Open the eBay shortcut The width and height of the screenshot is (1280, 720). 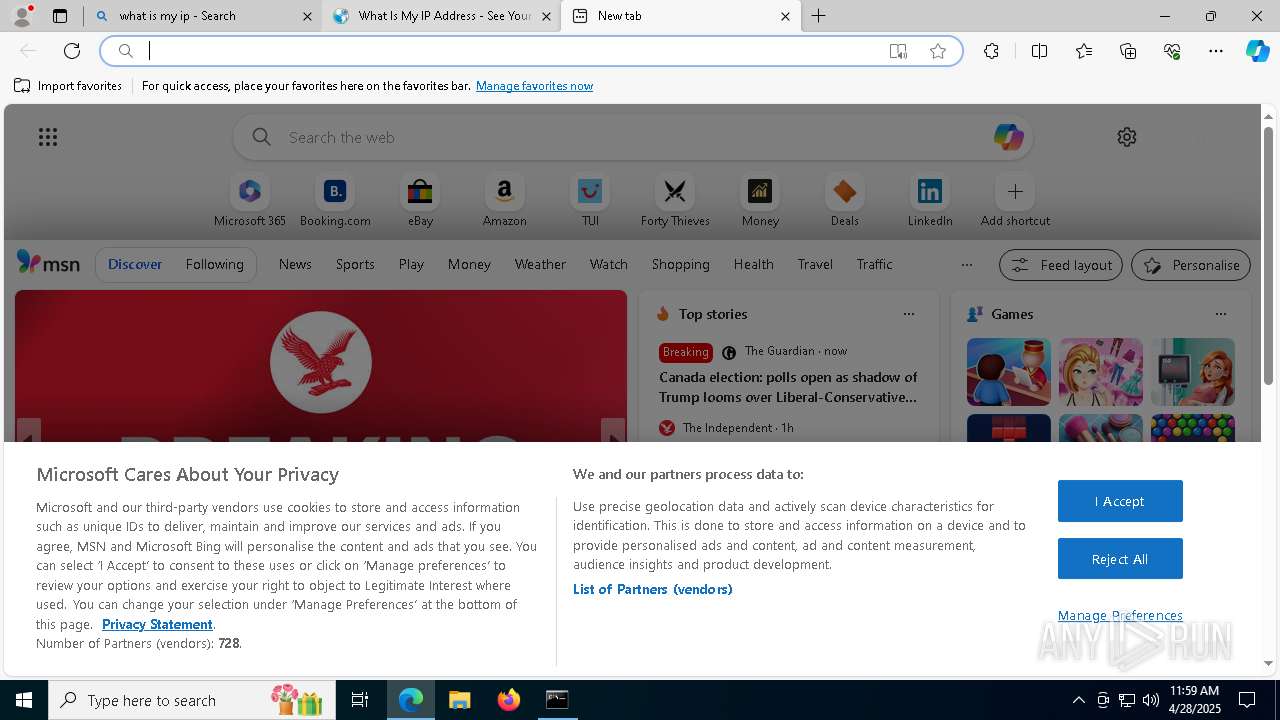click(x=420, y=201)
